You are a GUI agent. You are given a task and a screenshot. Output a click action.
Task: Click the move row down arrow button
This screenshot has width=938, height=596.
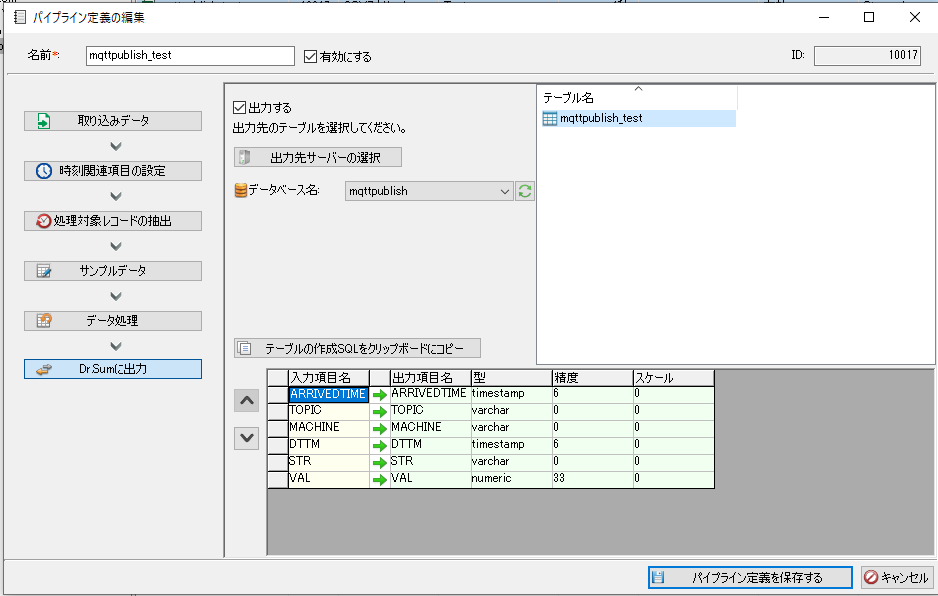coord(246,438)
